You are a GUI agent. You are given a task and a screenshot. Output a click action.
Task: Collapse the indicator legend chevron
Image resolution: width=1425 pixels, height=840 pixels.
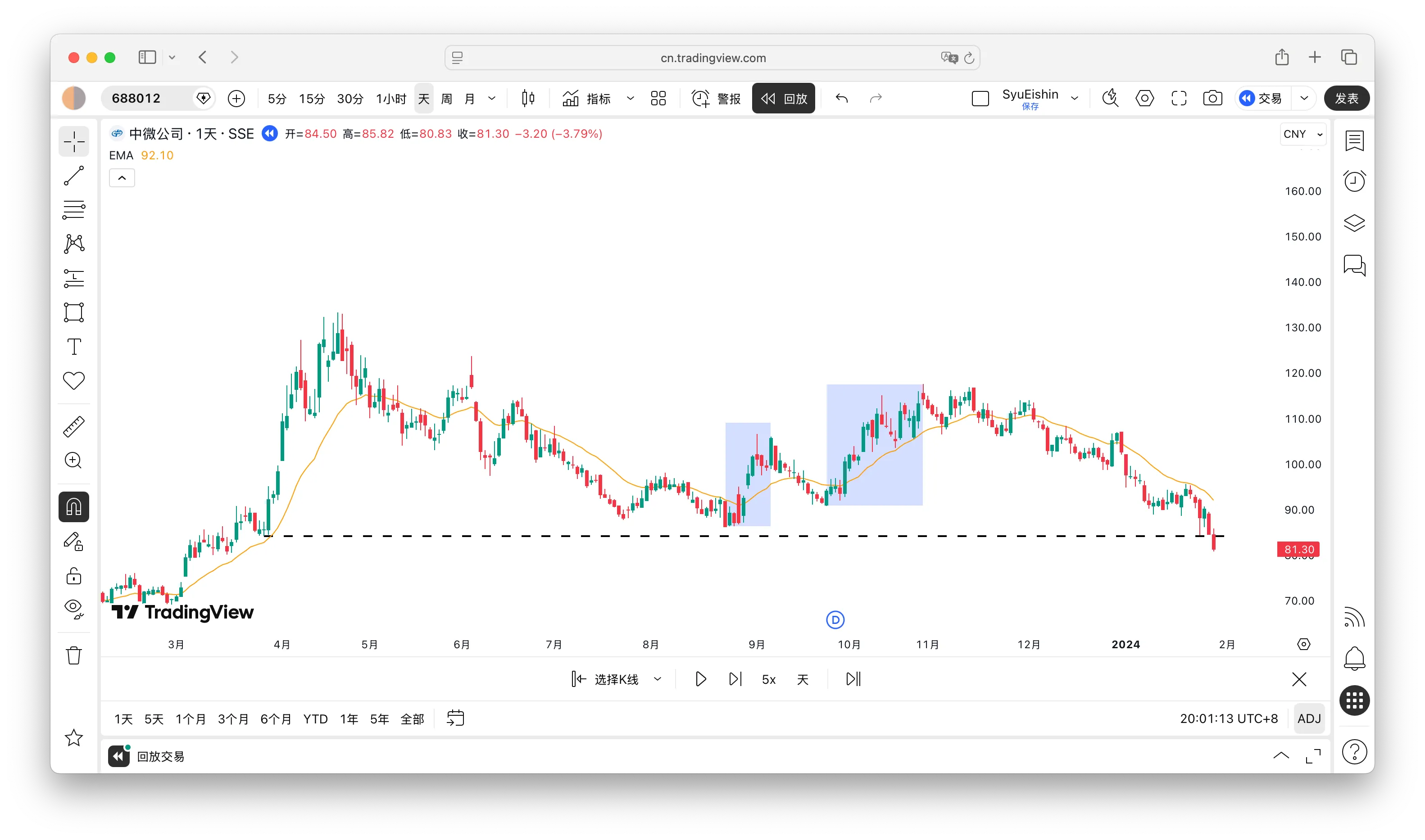(x=122, y=178)
